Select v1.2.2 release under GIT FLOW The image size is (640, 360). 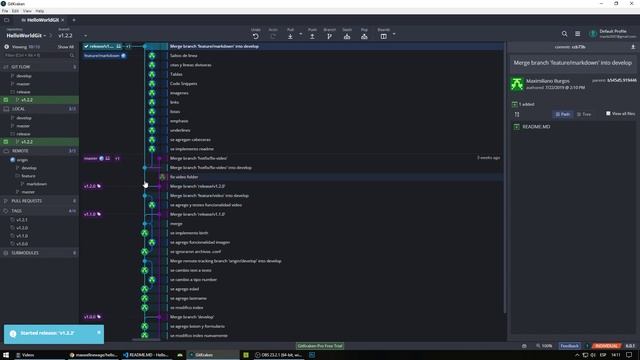point(27,100)
